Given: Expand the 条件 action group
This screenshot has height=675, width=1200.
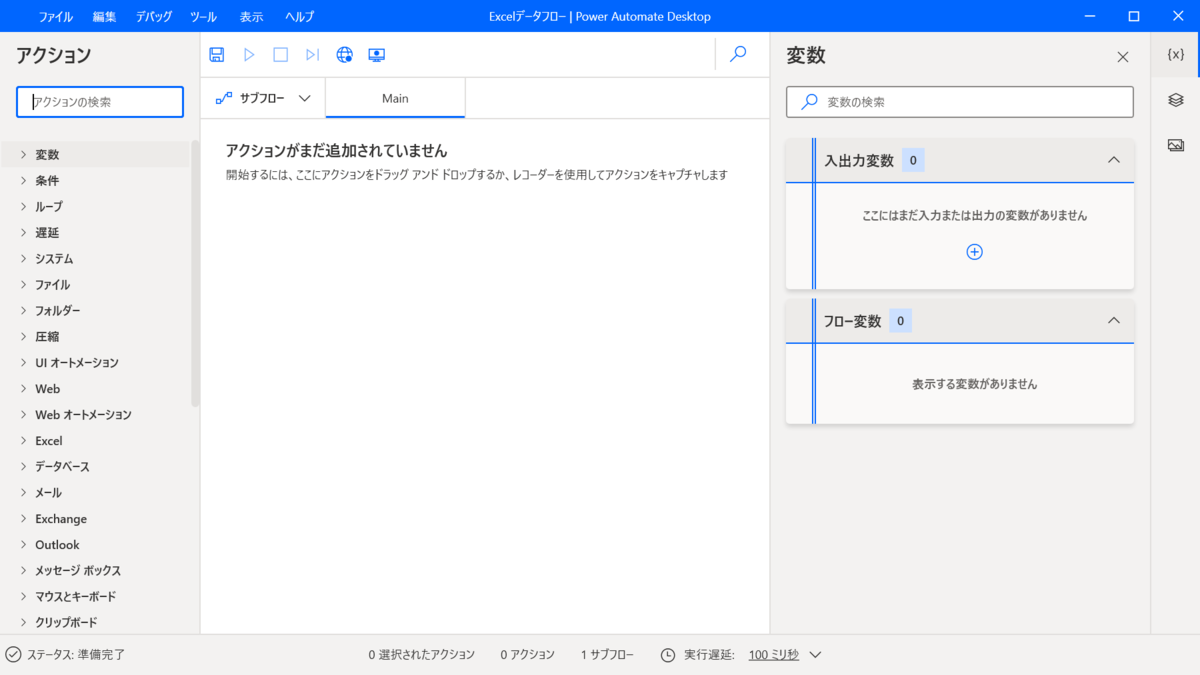Looking at the screenshot, I should click(24, 181).
